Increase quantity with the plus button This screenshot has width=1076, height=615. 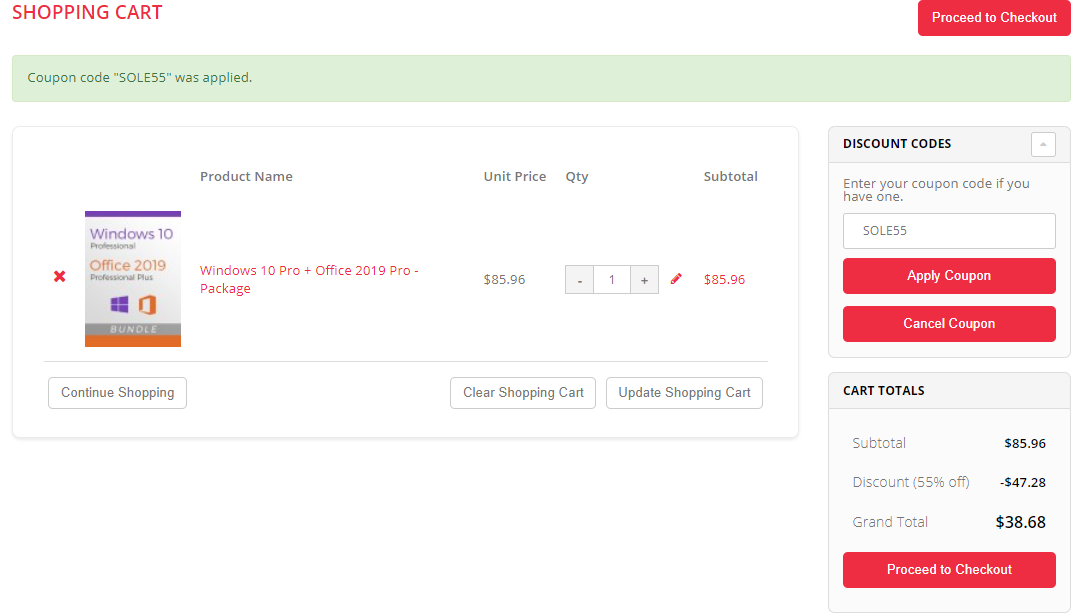click(644, 280)
